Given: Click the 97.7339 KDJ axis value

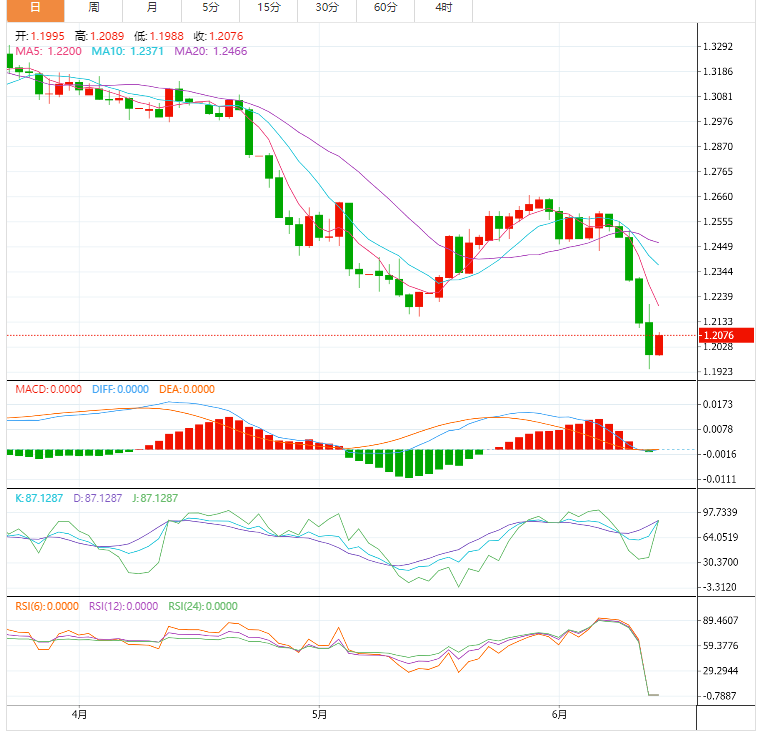Looking at the screenshot, I should pos(720,512).
